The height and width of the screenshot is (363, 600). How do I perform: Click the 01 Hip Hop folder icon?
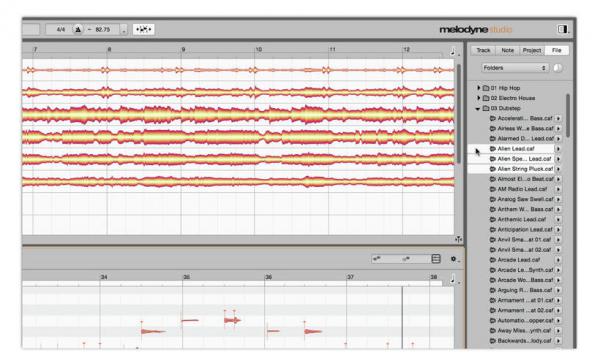point(486,88)
